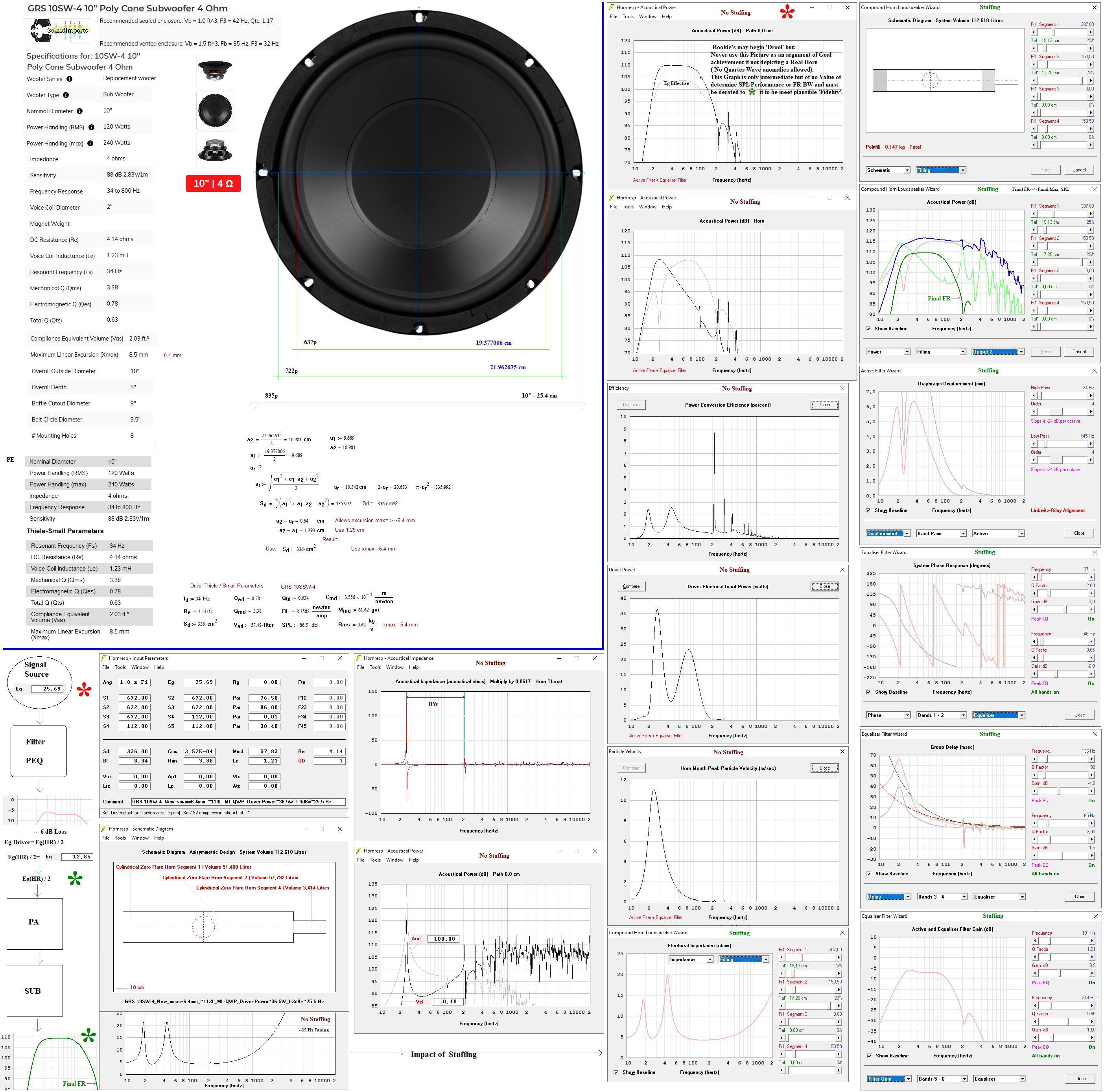Click left arrow of 214 Hz Frequency scrollbar

[x=1034, y=1005]
